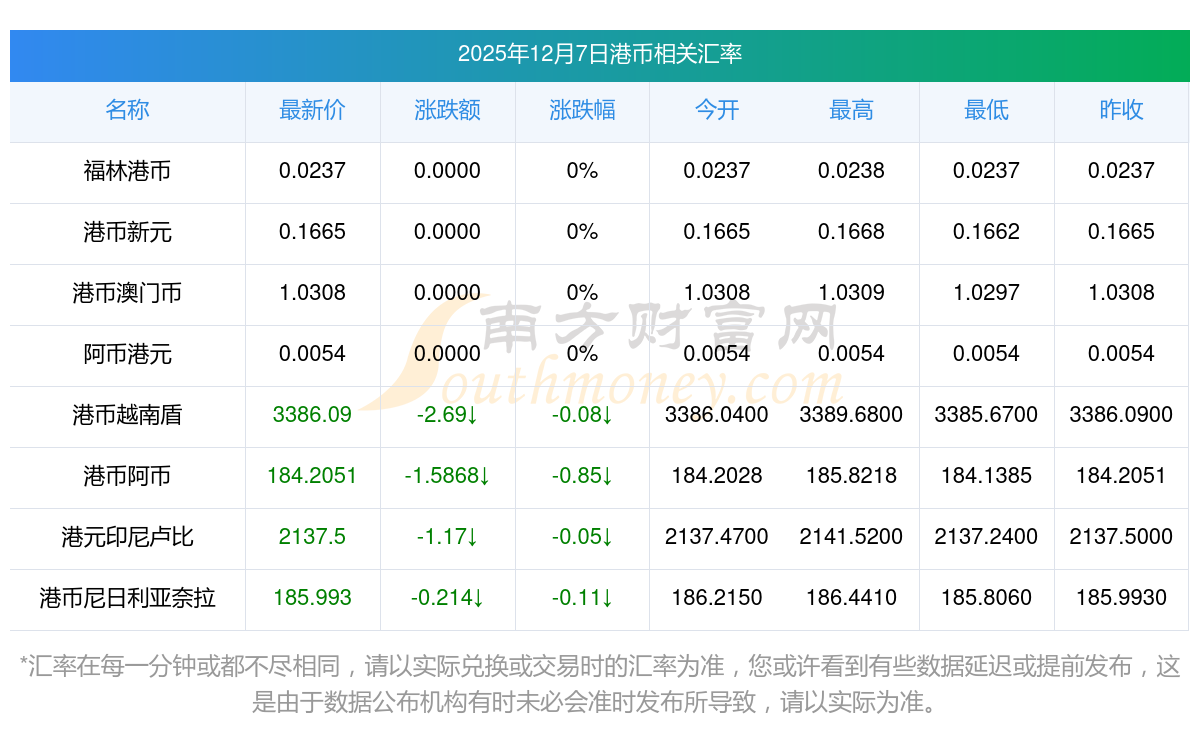Screen dimensions: 1200x733
Task: Click the previous close 2137.5000
Action: pyautogui.click(x=1121, y=537)
